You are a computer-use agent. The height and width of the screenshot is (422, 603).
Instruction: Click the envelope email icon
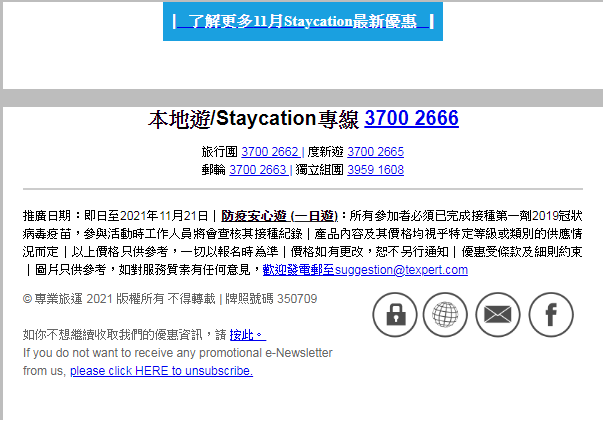coord(498,315)
